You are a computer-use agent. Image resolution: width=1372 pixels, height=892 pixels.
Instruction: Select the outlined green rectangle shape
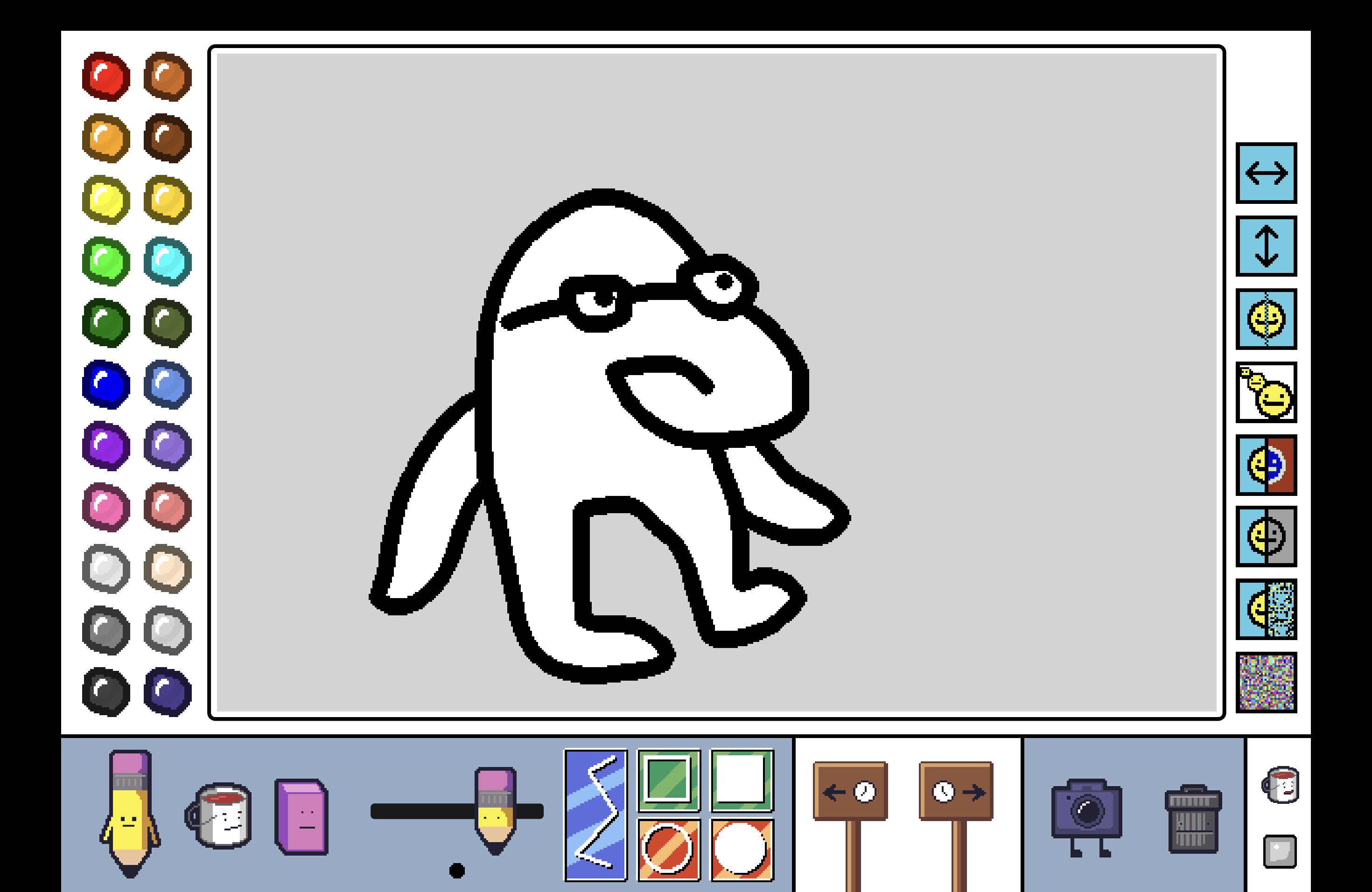[x=668, y=780]
